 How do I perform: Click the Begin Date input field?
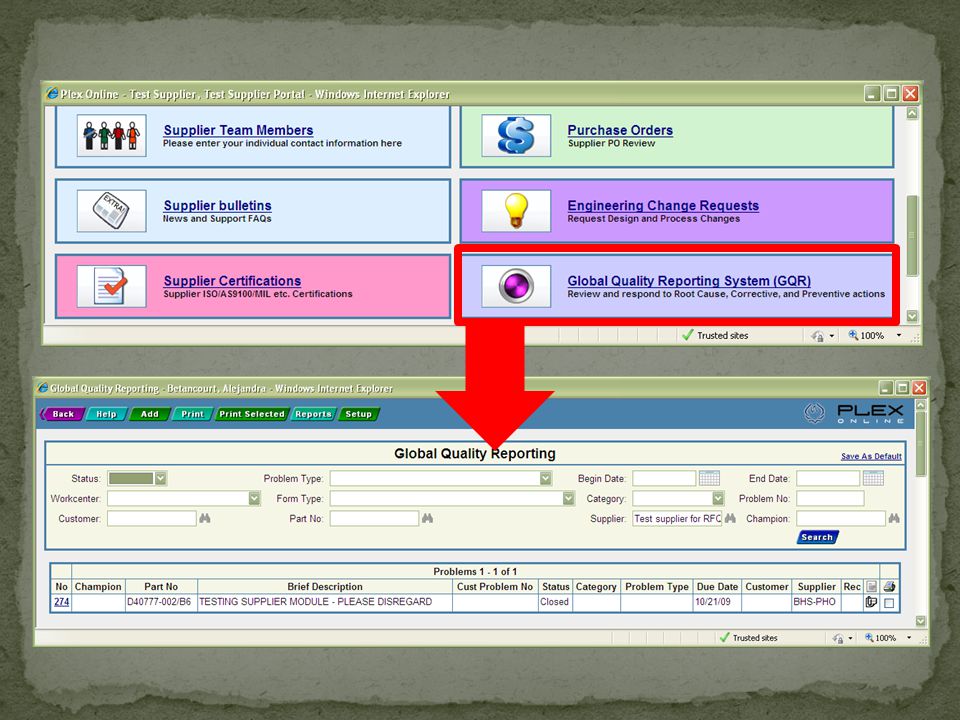pyautogui.click(x=664, y=478)
